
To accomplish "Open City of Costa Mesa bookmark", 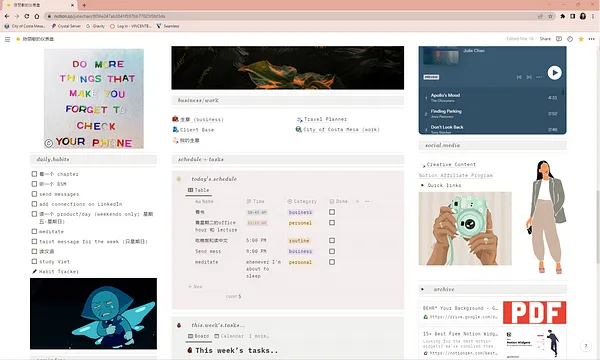I will pos(24,26).
